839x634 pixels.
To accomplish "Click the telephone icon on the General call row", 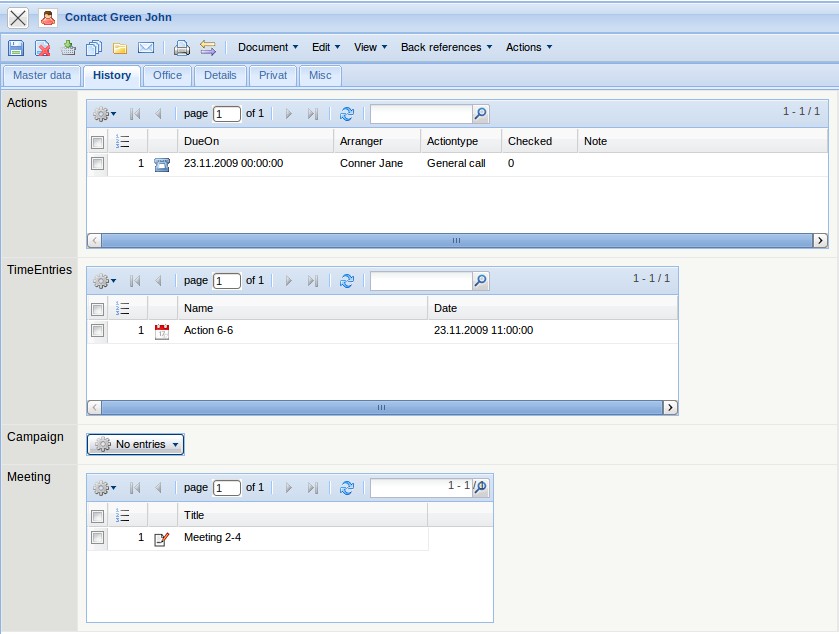I will [160, 163].
